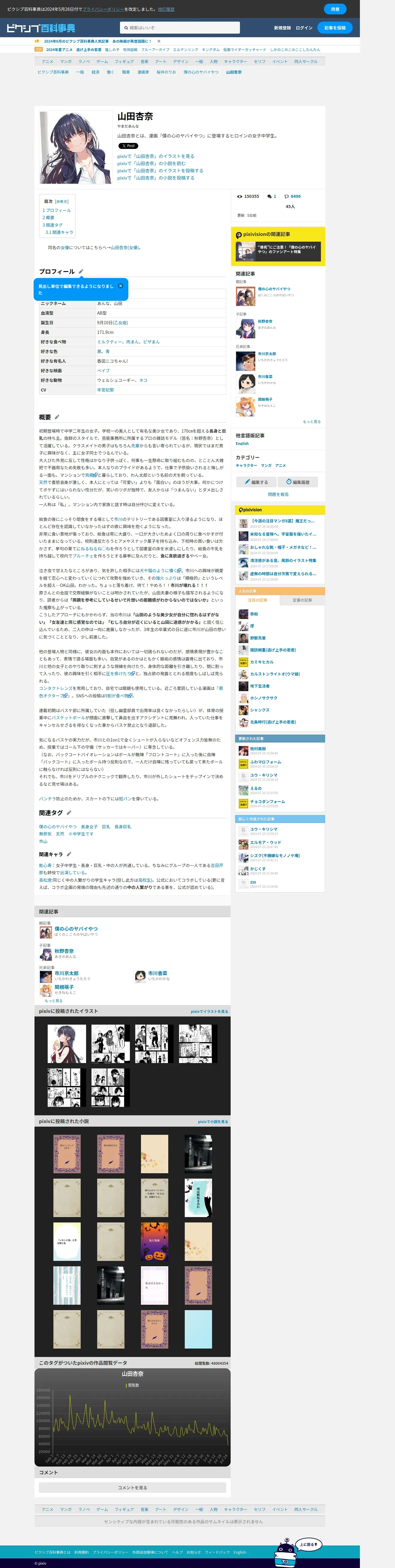Open イベント in bottom category menu

point(280,1509)
